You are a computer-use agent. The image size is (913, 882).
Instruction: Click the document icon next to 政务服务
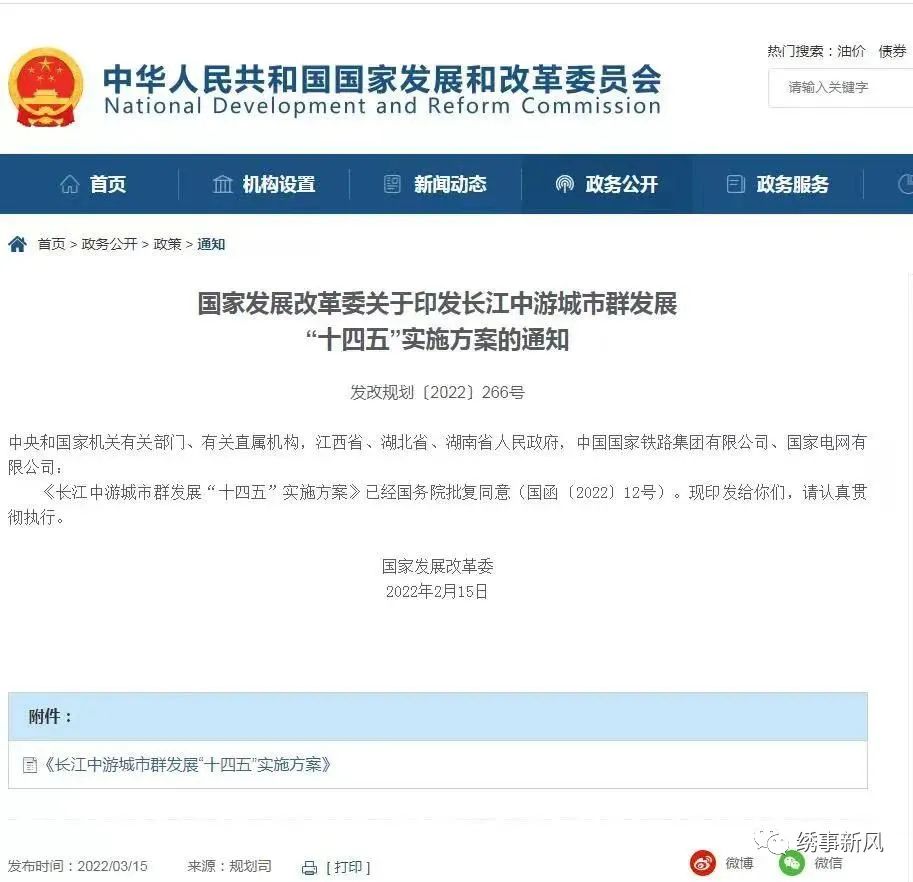[x=735, y=184]
